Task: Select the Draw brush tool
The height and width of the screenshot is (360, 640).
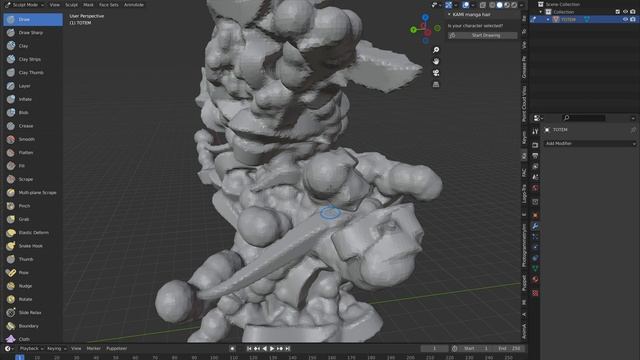Action: 33,19
